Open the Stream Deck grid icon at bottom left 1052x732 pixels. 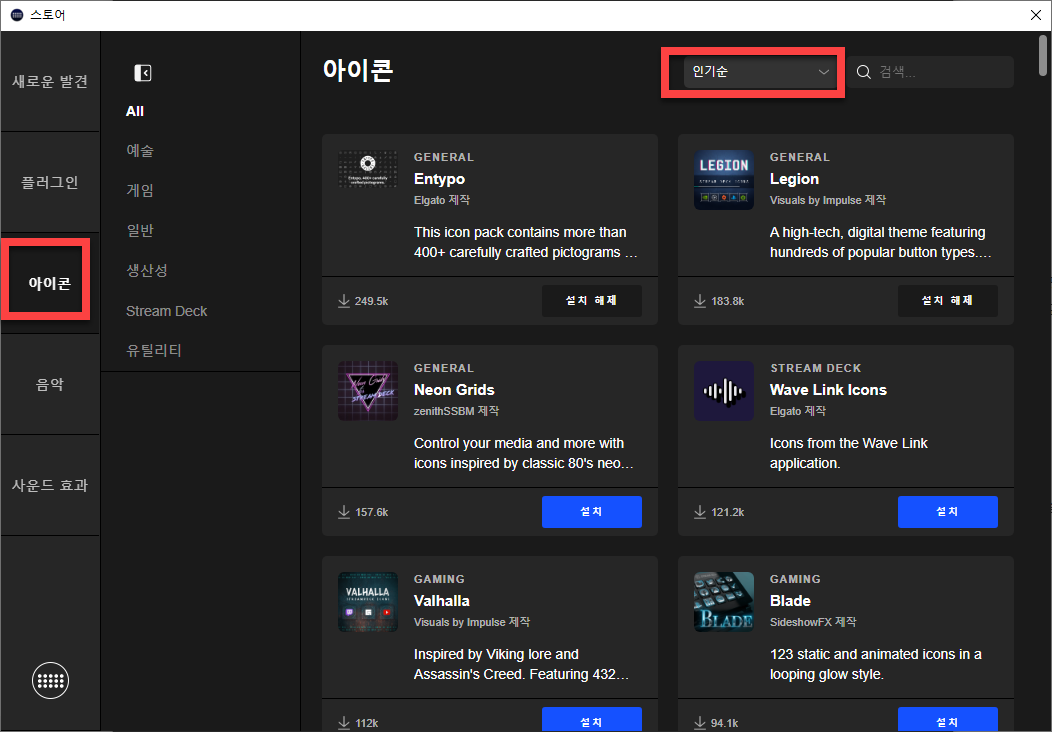[x=50, y=680]
